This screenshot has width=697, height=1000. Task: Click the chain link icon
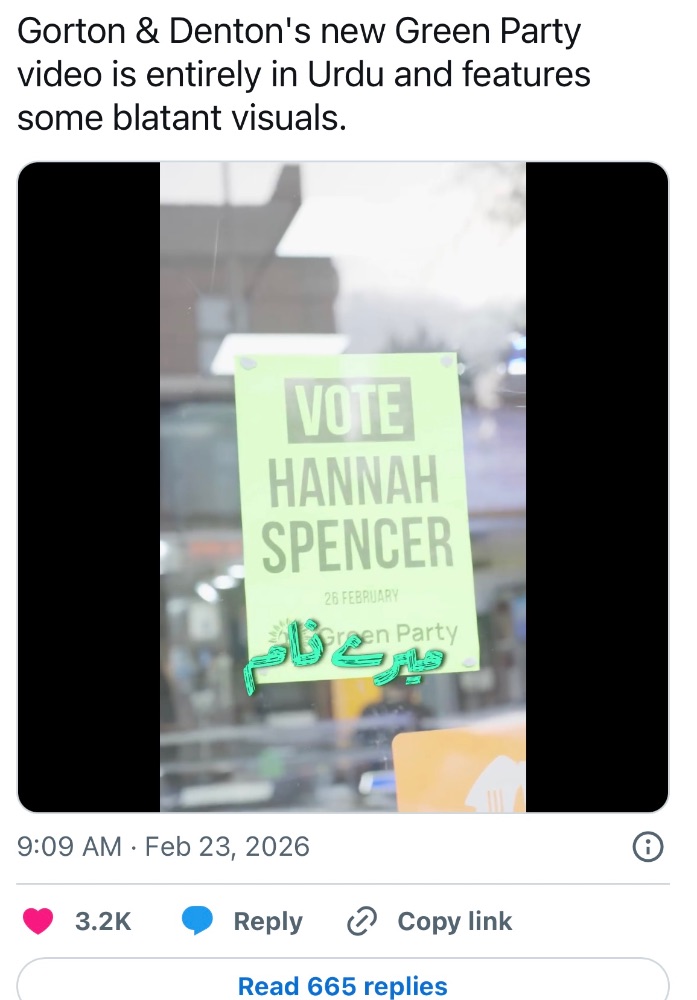(x=362, y=921)
